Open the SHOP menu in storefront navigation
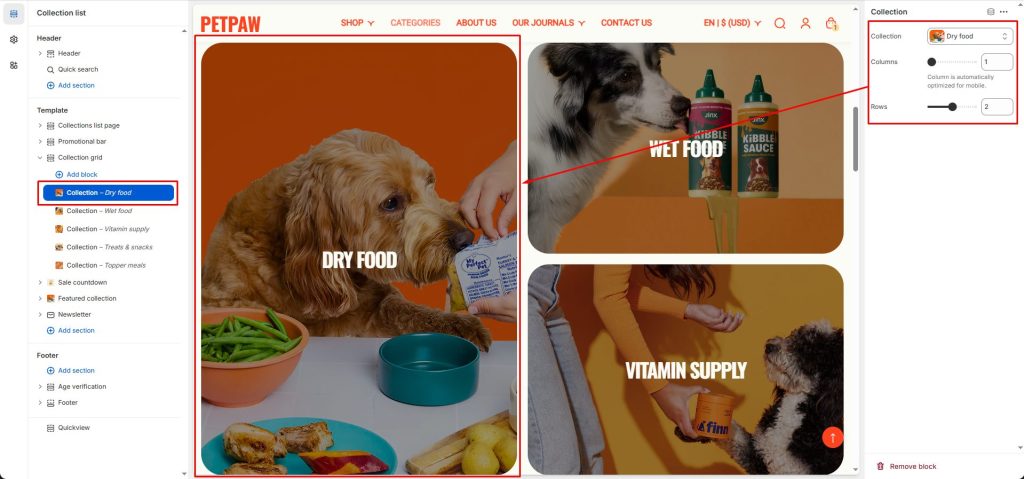1024x479 pixels. pyautogui.click(x=358, y=23)
